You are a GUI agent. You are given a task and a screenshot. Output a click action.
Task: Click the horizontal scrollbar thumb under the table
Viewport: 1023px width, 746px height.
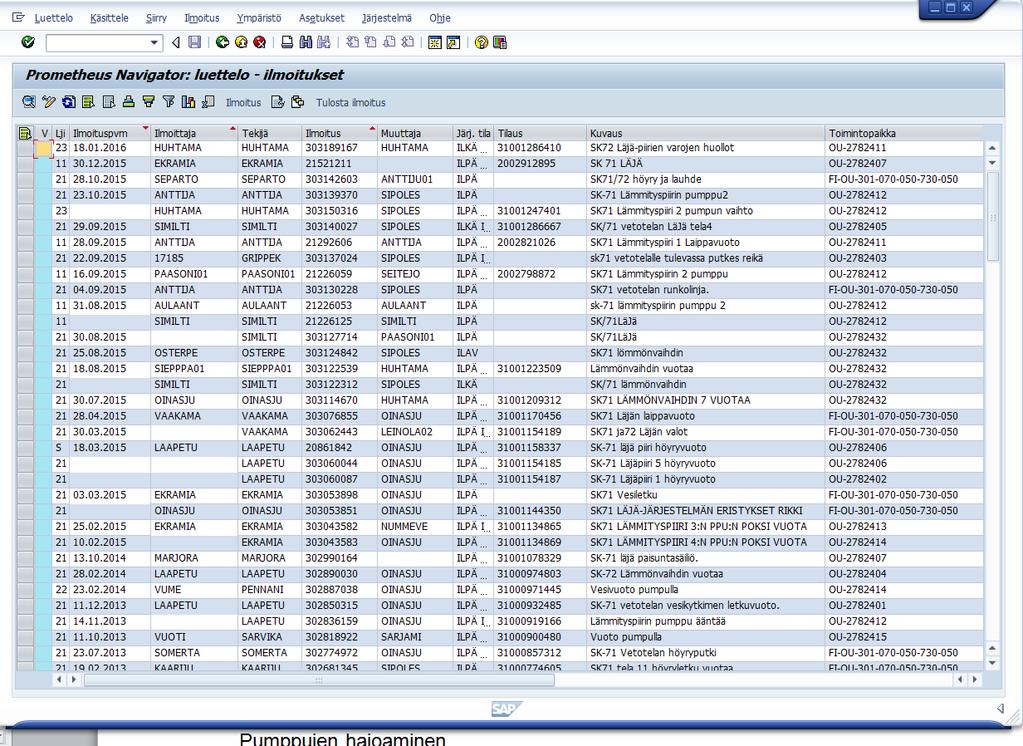(x=319, y=679)
